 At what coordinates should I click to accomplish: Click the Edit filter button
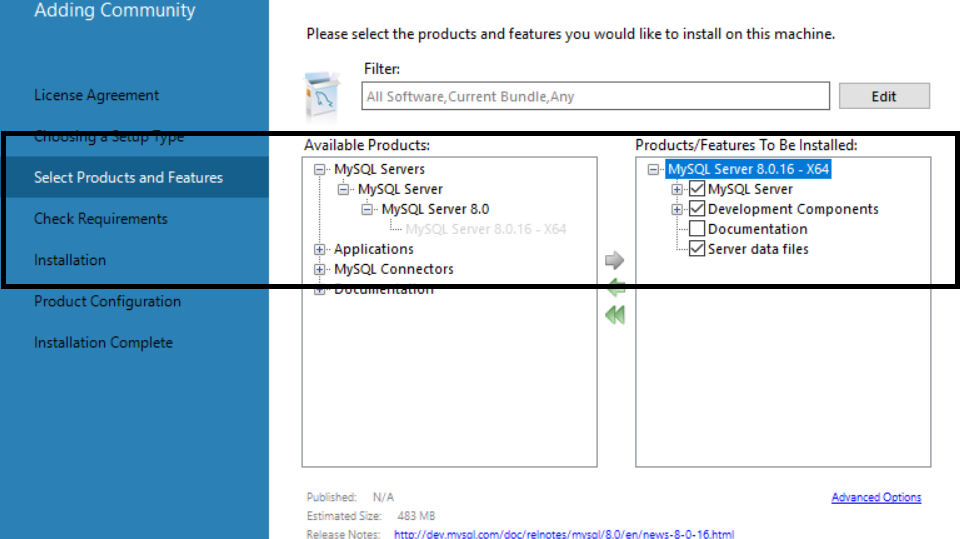[884, 96]
